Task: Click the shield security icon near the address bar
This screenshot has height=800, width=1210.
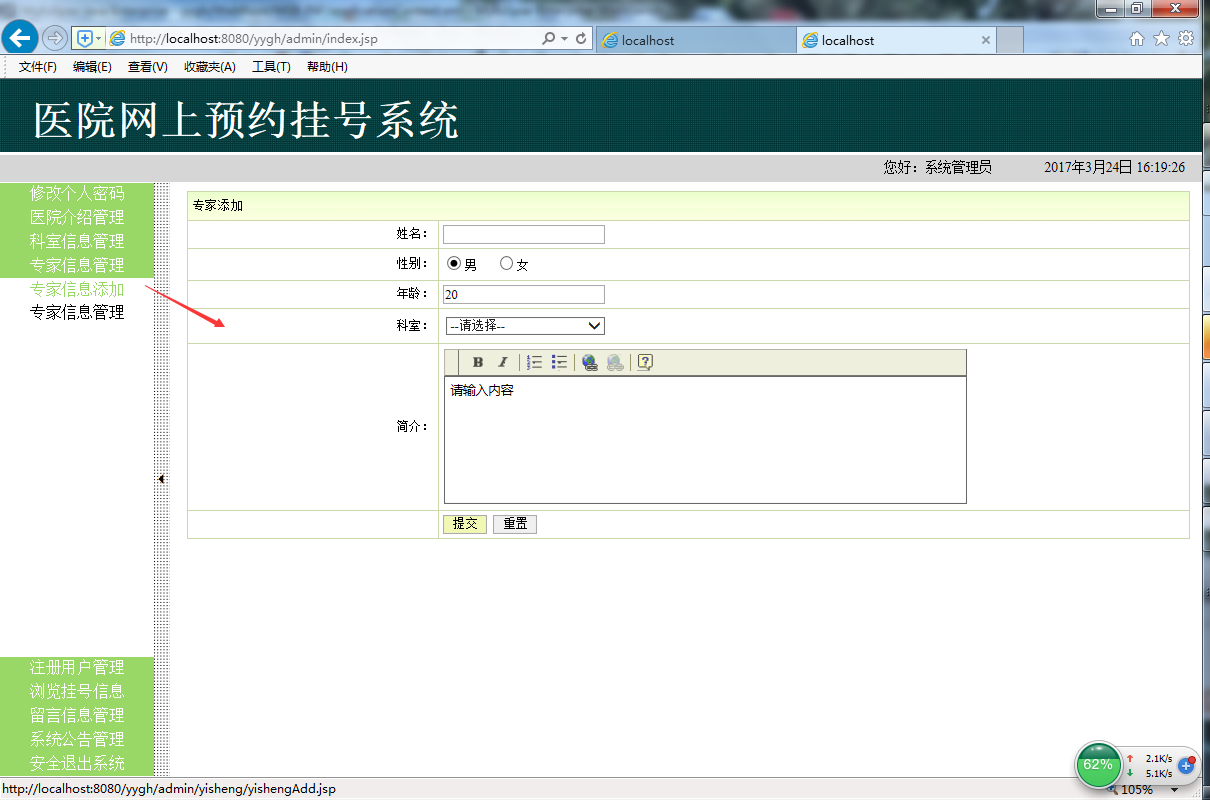Action: pyautogui.click(x=85, y=39)
